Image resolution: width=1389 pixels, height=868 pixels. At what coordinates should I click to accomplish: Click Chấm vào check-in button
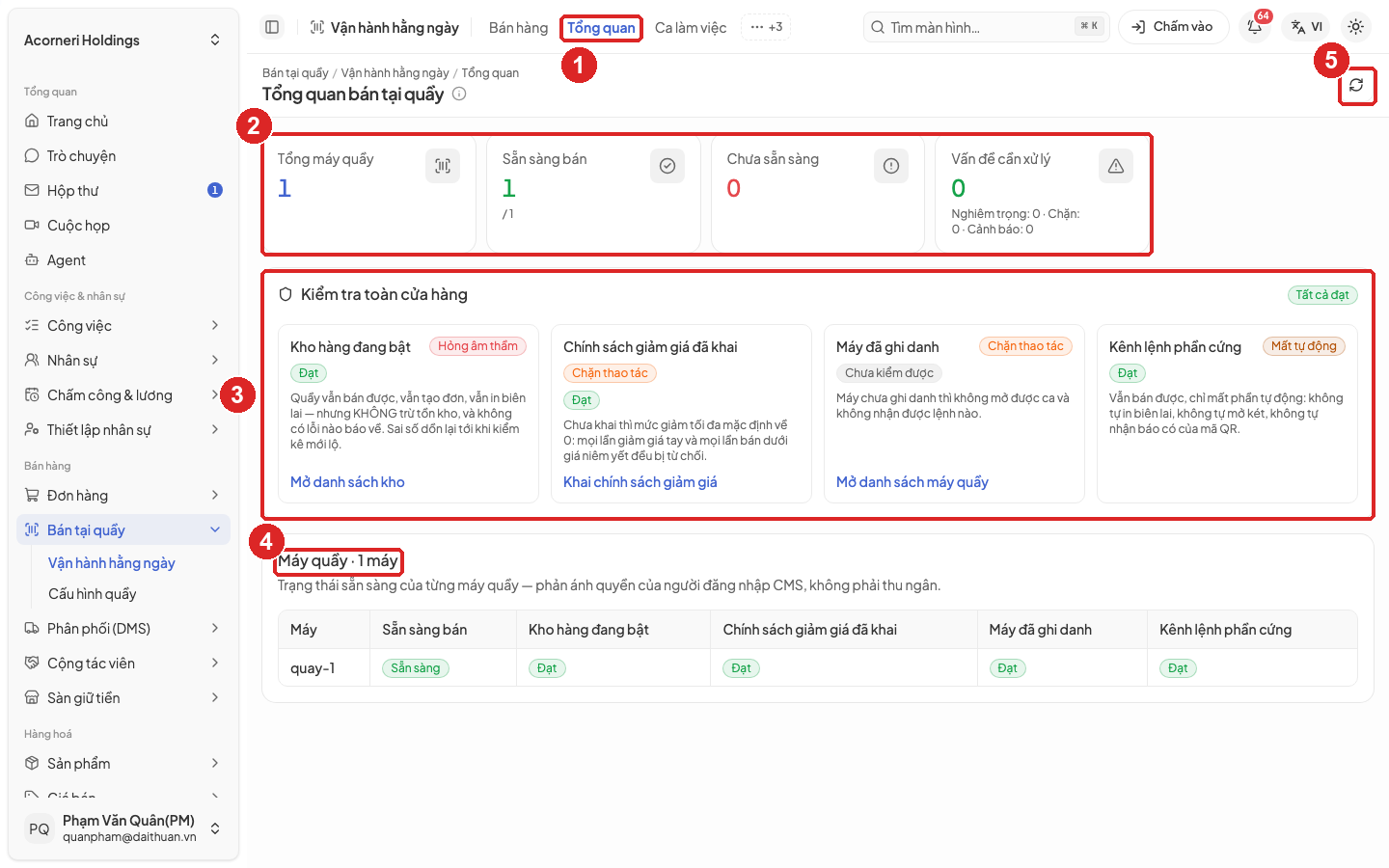click(x=1173, y=27)
